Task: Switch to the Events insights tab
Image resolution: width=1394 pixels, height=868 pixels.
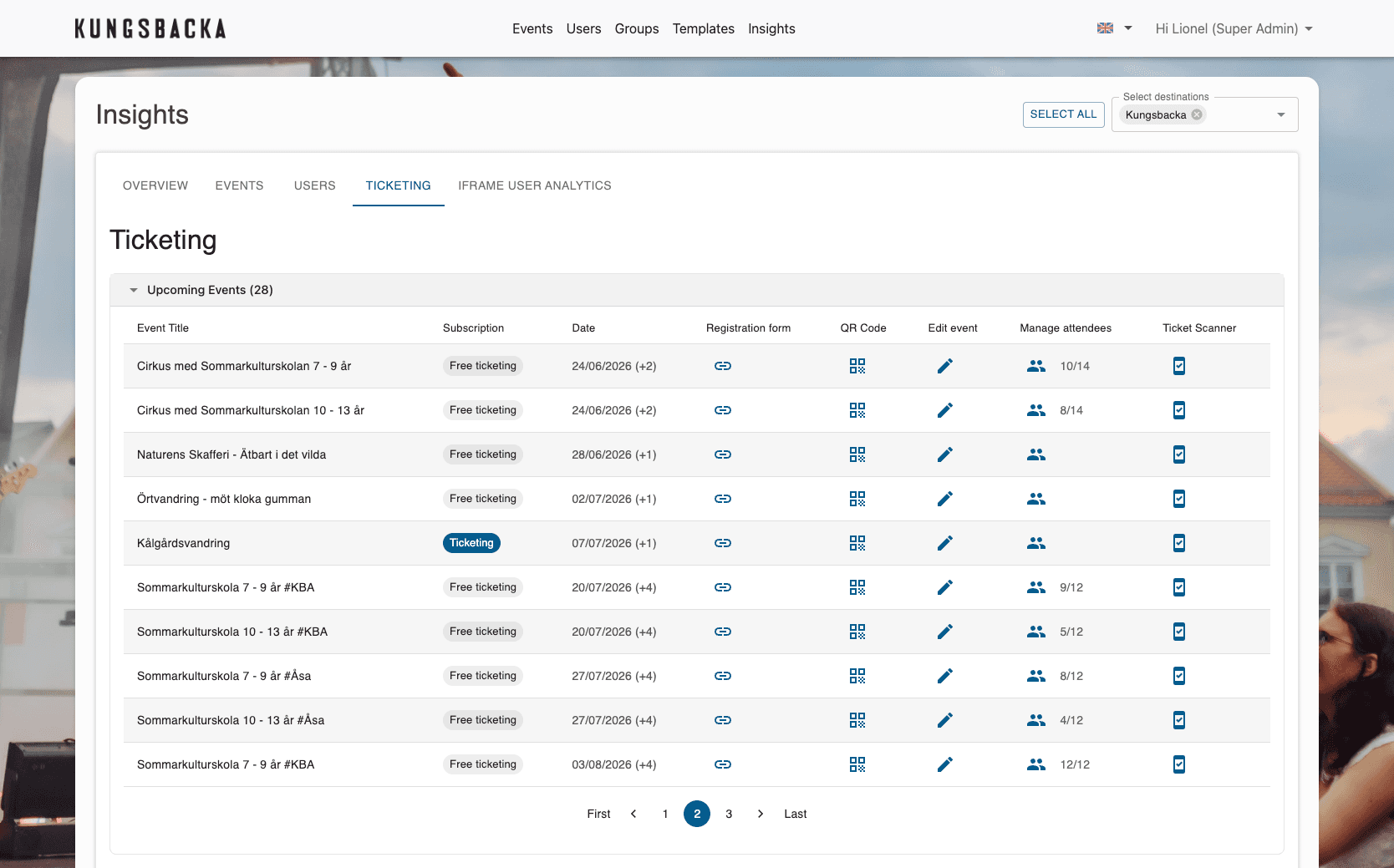Action: point(239,185)
